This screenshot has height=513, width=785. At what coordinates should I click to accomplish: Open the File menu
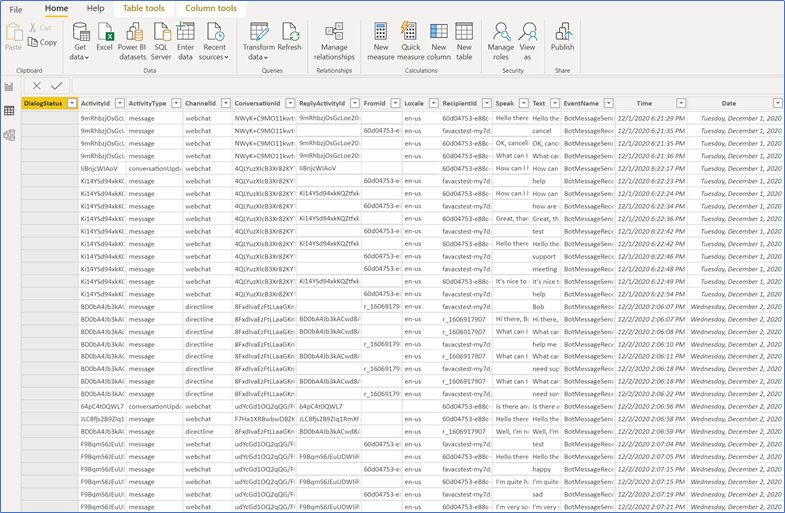point(16,10)
